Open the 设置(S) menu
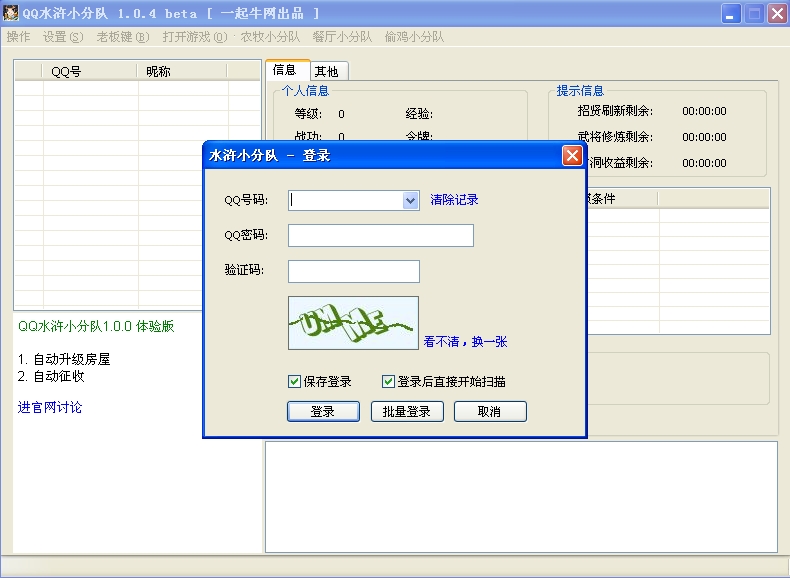The height and width of the screenshot is (578, 790). [x=63, y=37]
